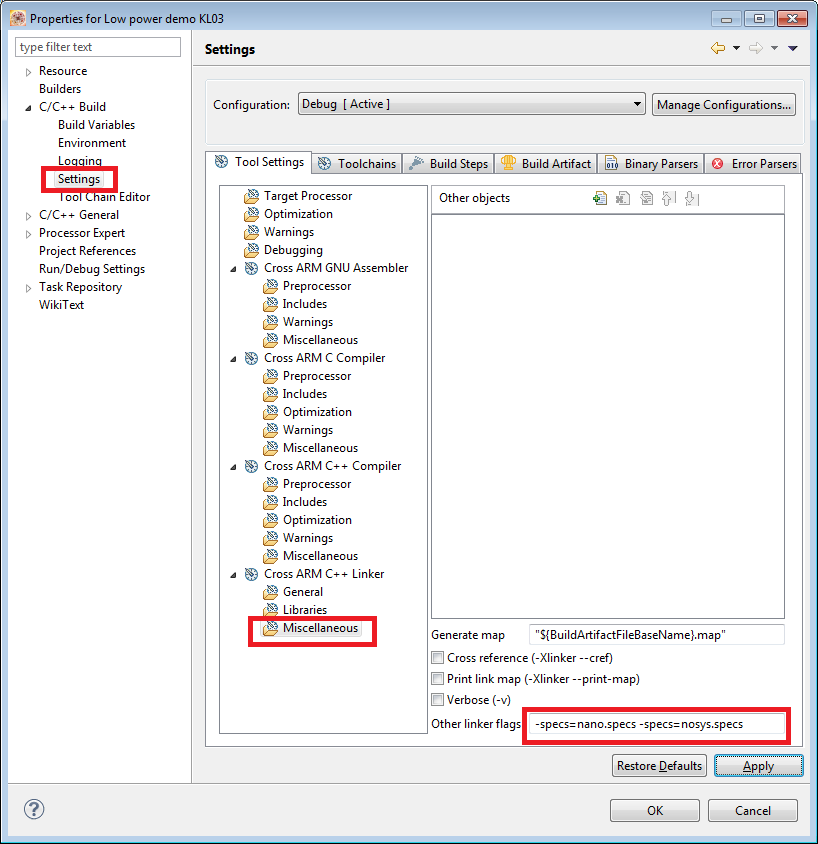Image resolution: width=818 pixels, height=844 pixels.
Task: Enable Cross reference (-Xlinker --cref)
Action: 437,657
